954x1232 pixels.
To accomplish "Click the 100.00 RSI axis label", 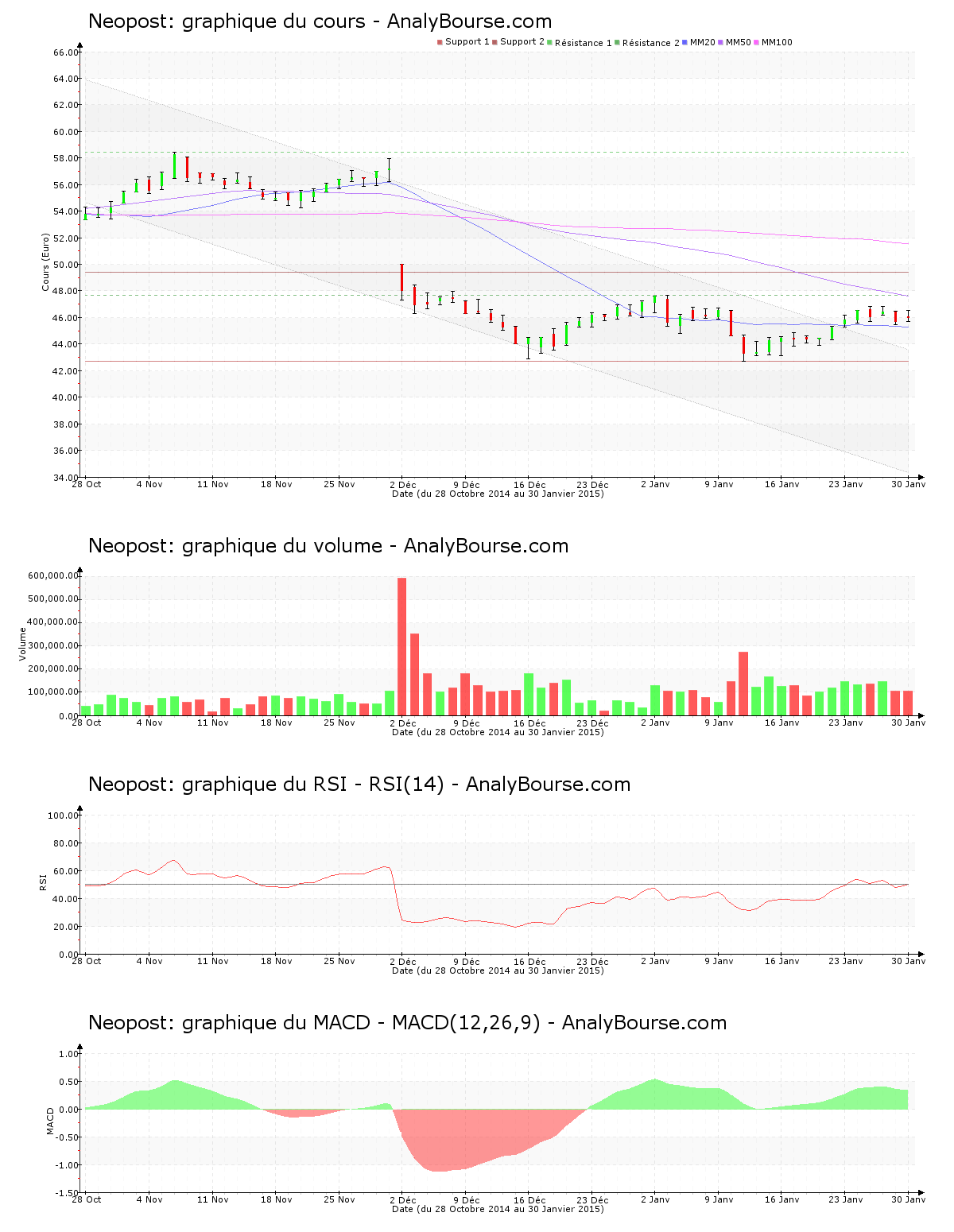I will [64, 816].
